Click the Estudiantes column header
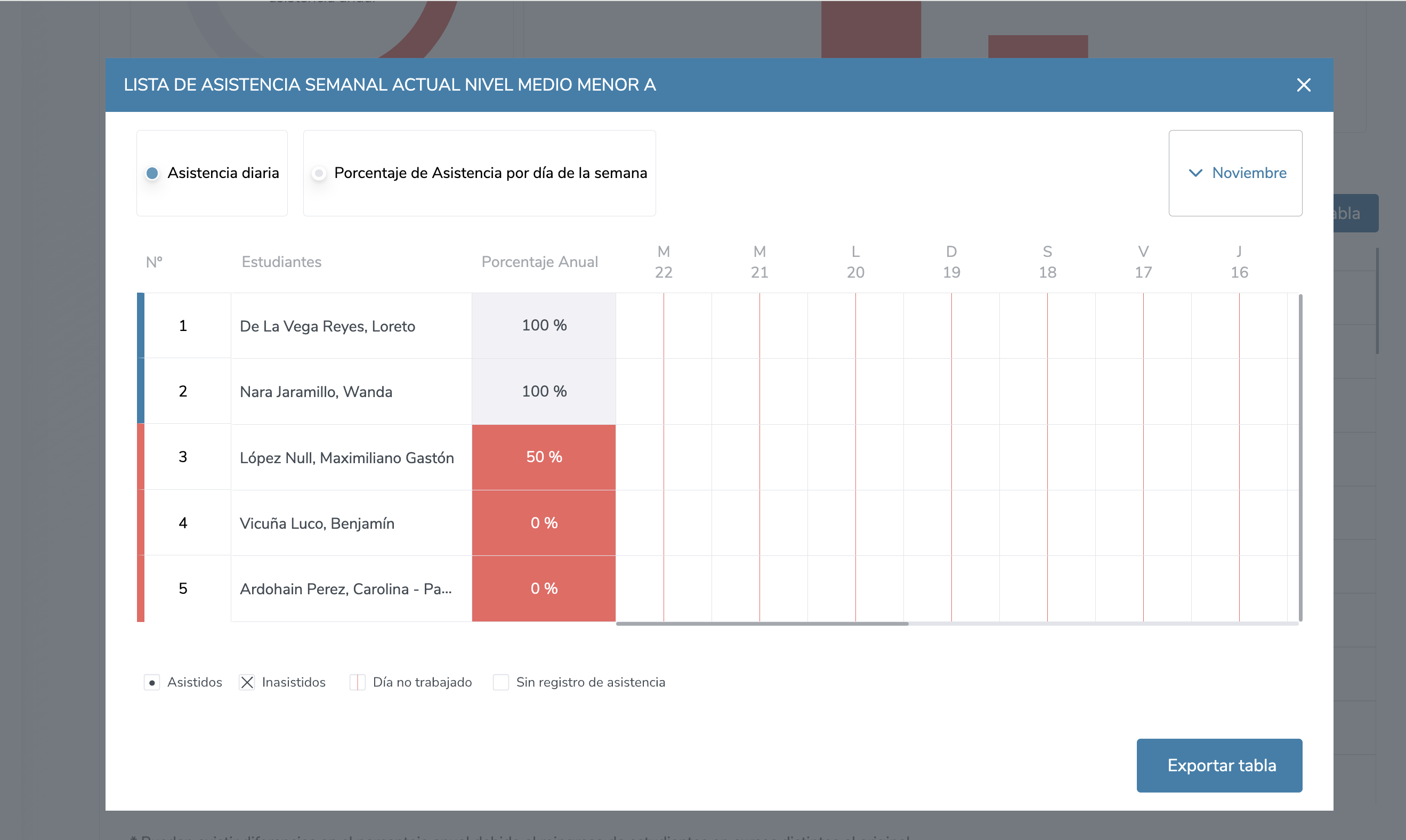Image resolution: width=1406 pixels, height=840 pixels. pyautogui.click(x=281, y=262)
